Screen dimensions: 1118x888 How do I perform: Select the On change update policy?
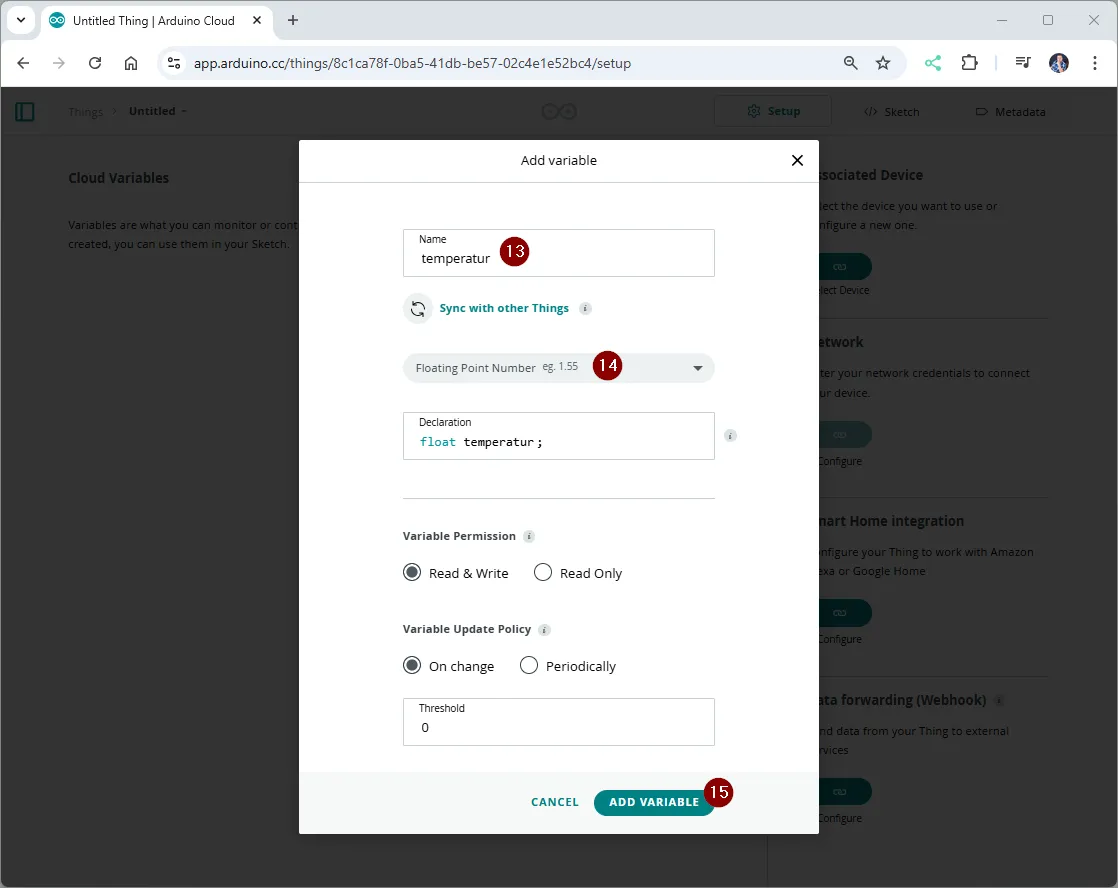412,666
